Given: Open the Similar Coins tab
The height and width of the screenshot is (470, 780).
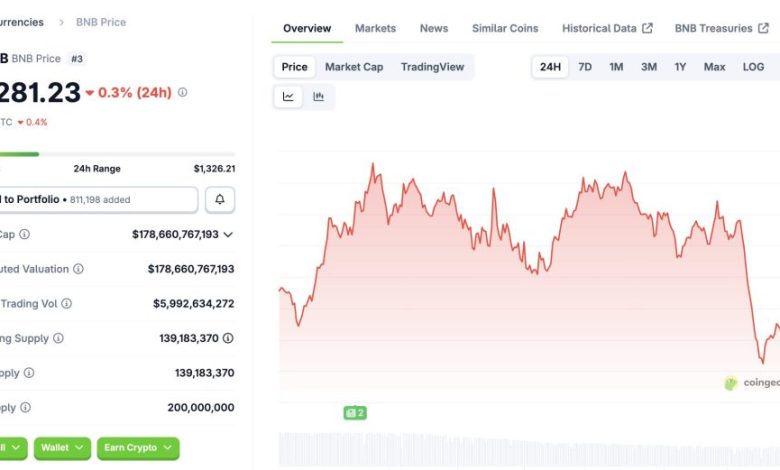Looking at the screenshot, I should (505, 28).
